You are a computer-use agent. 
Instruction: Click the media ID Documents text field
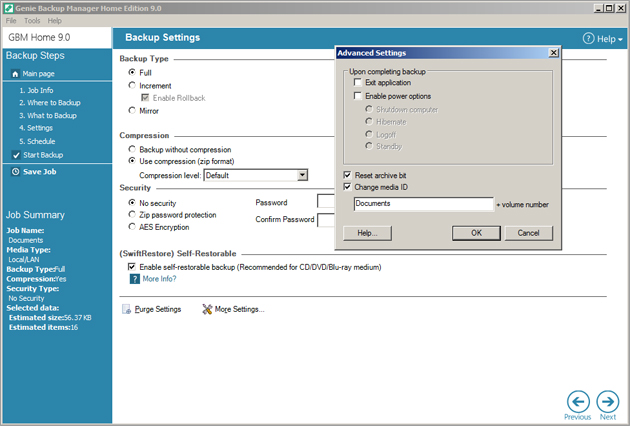pyautogui.click(x=423, y=204)
